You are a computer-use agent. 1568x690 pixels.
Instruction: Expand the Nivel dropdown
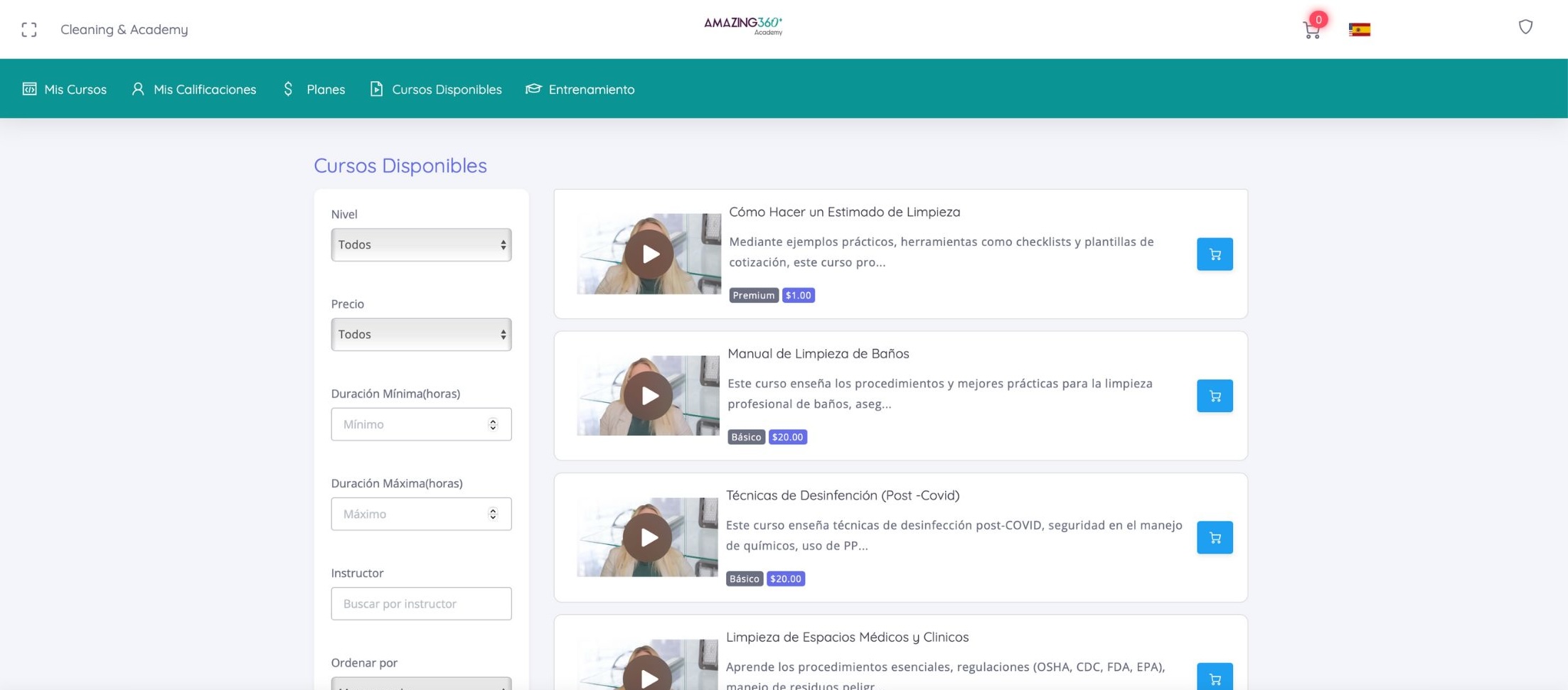[x=421, y=244]
